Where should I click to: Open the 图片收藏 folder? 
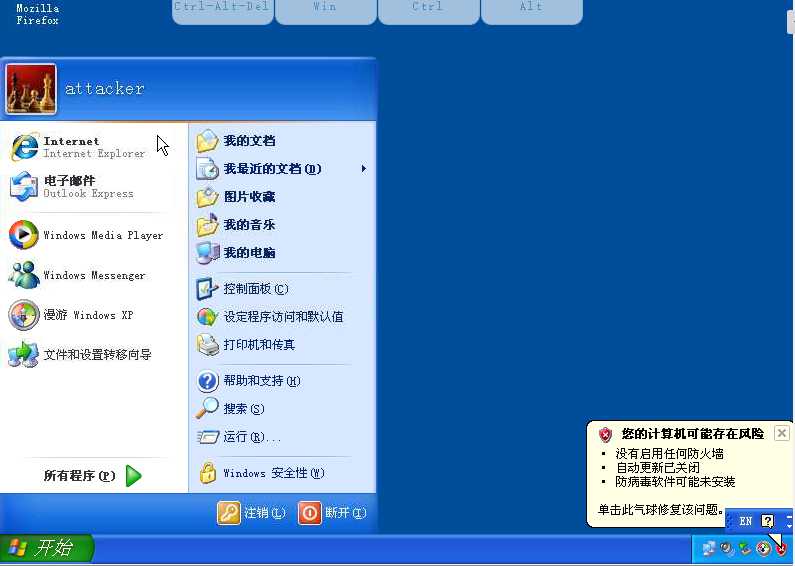pos(282,196)
